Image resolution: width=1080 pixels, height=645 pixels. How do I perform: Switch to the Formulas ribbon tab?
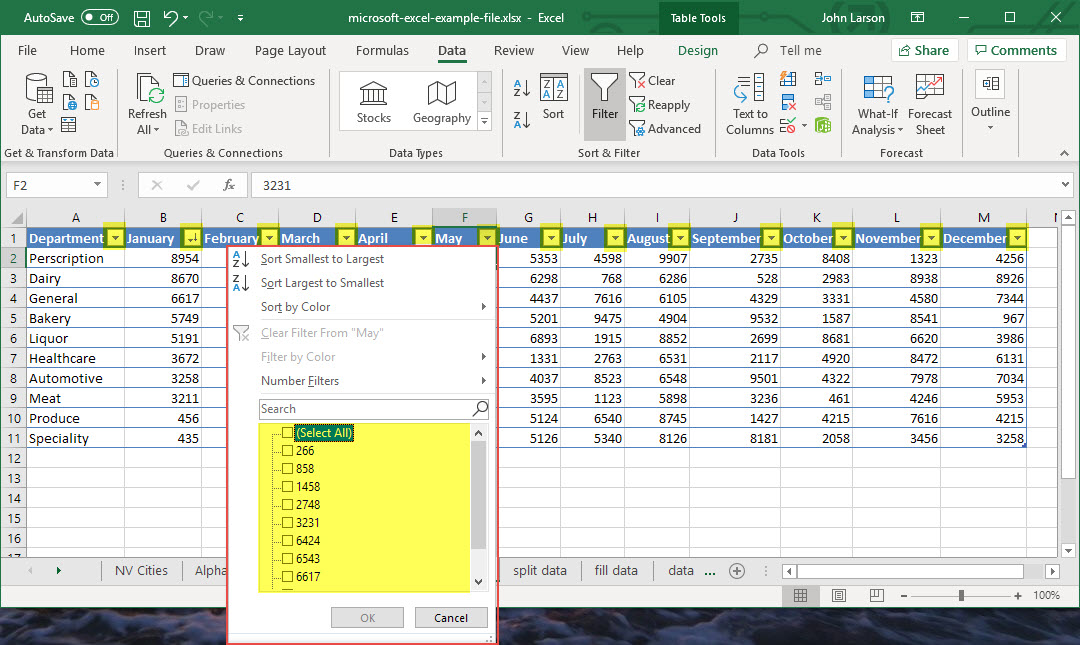pyautogui.click(x=382, y=51)
